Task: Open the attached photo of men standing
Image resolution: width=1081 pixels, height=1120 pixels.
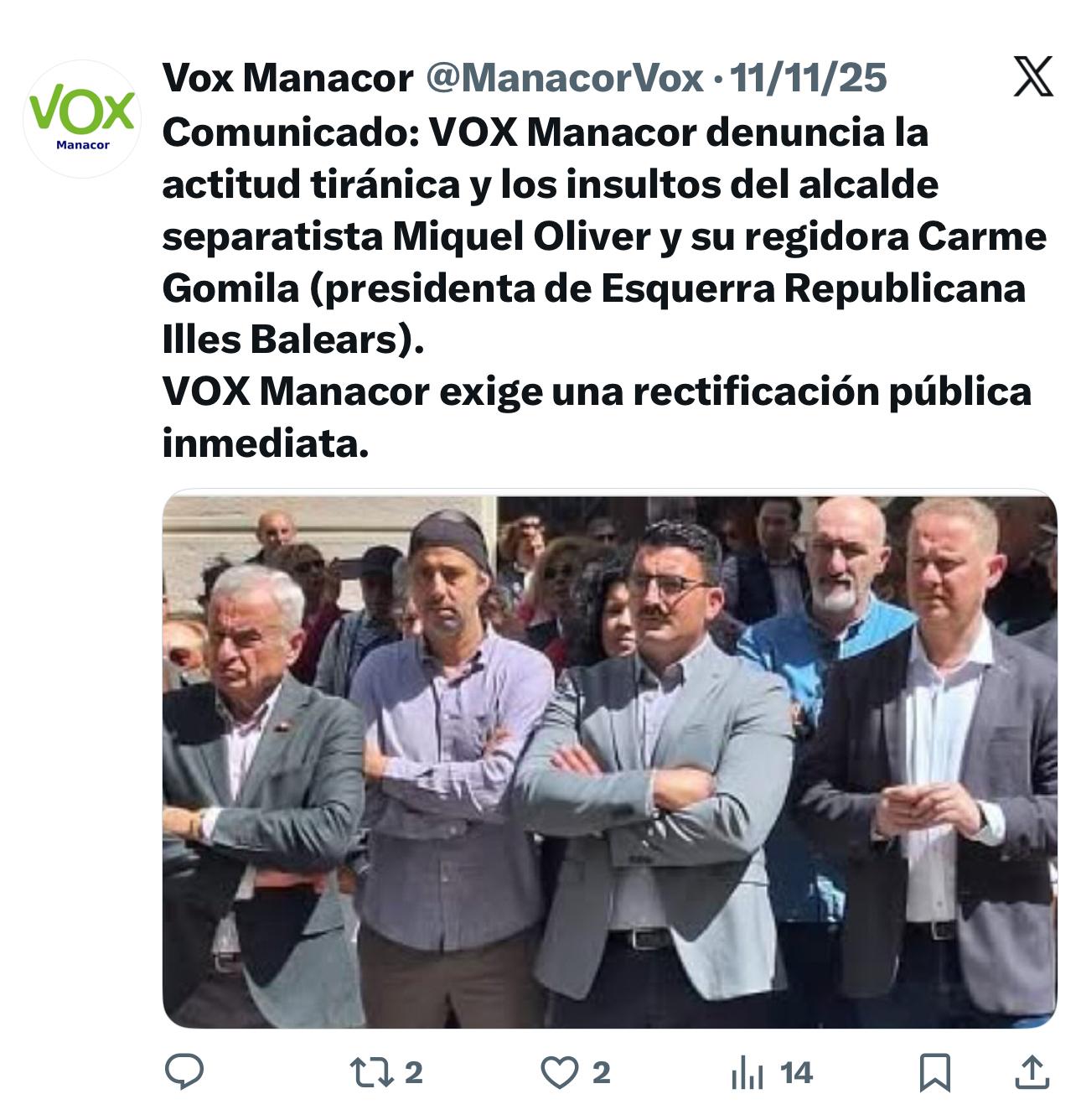Action: tap(609, 762)
